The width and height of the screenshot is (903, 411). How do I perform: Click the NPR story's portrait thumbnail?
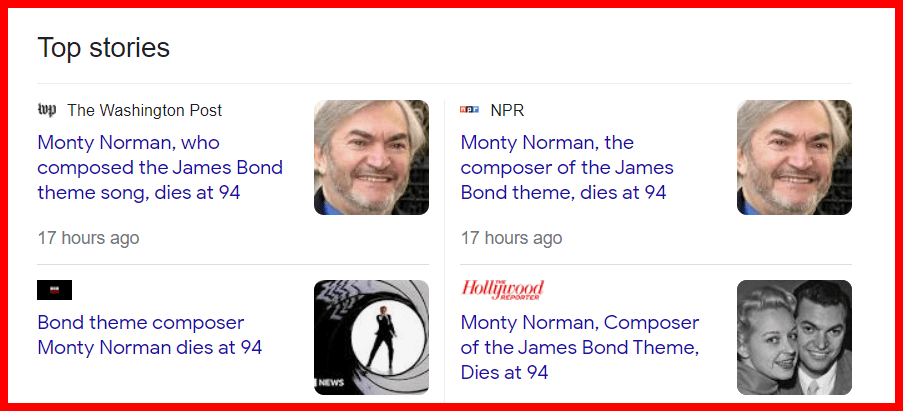pos(794,157)
